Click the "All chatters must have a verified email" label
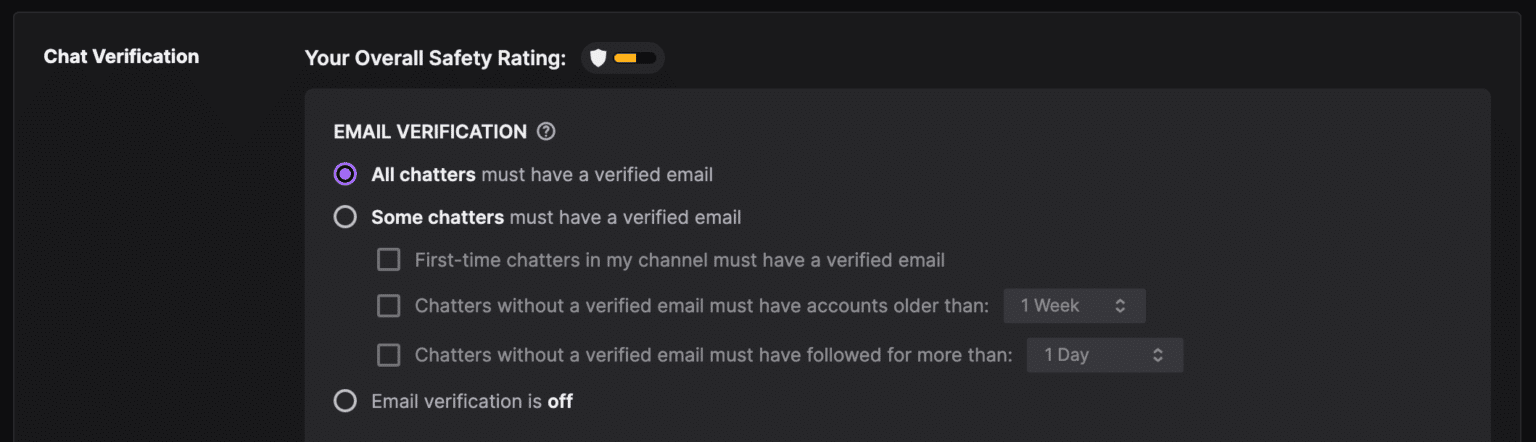This screenshot has height=442, width=1536. point(542,174)
